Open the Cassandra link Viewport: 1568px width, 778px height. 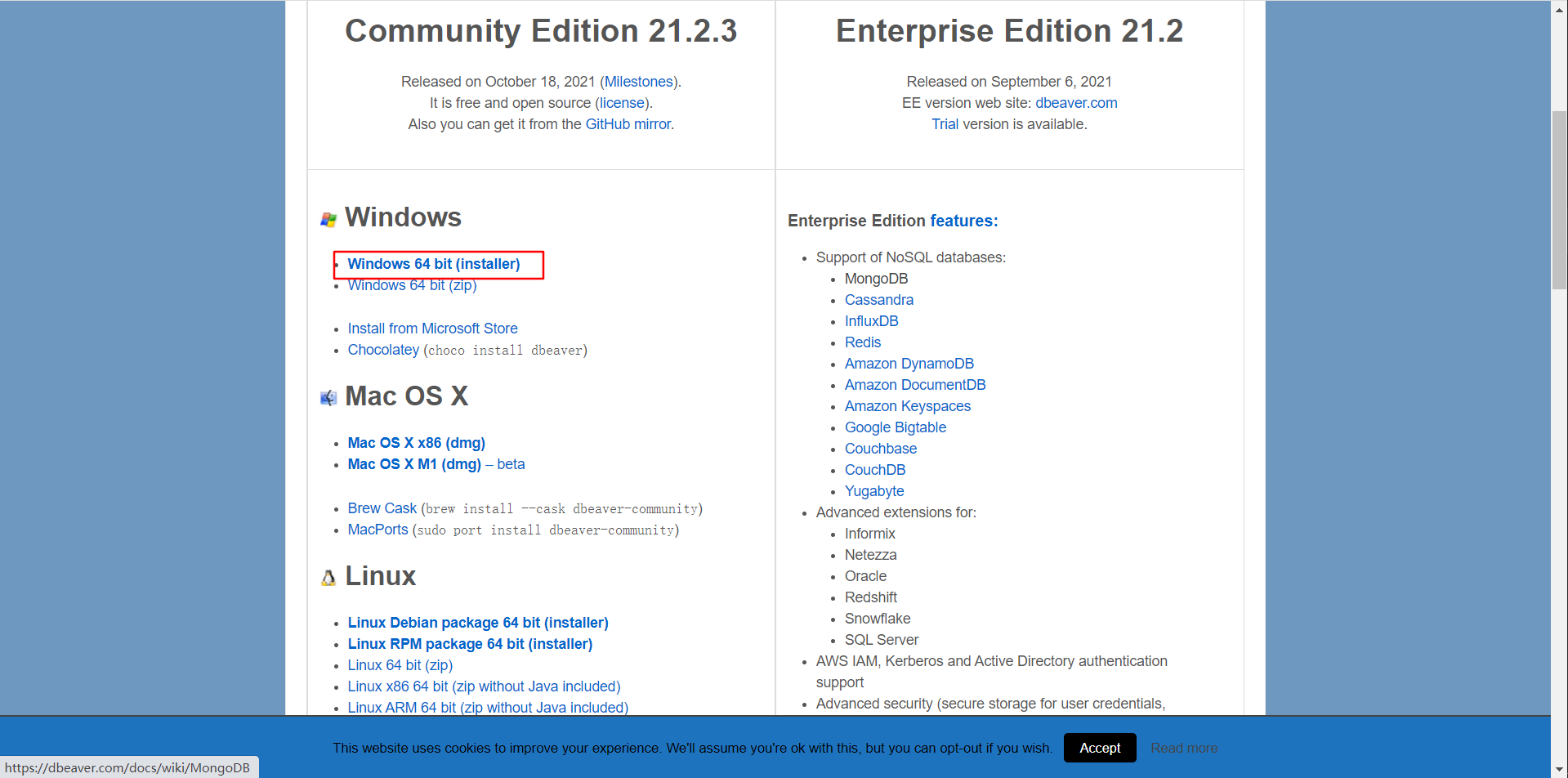point(878,300)
